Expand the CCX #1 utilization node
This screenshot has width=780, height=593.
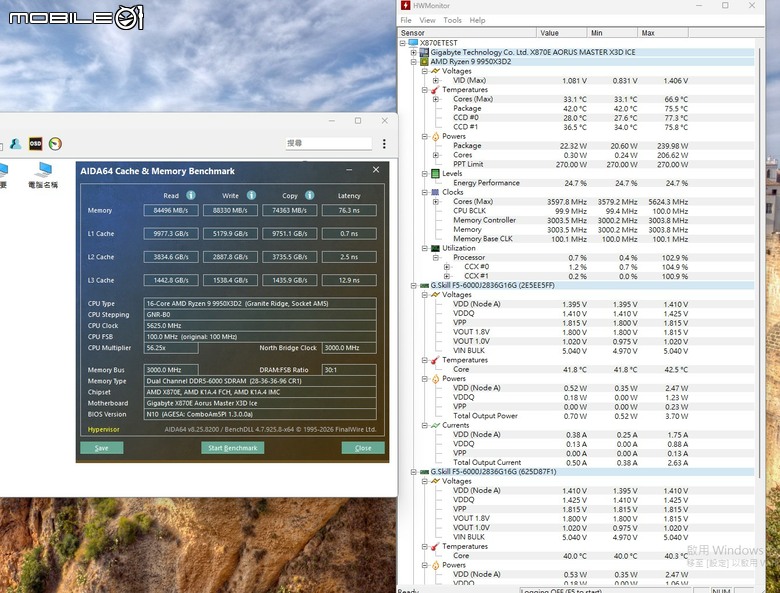point(446,276)
